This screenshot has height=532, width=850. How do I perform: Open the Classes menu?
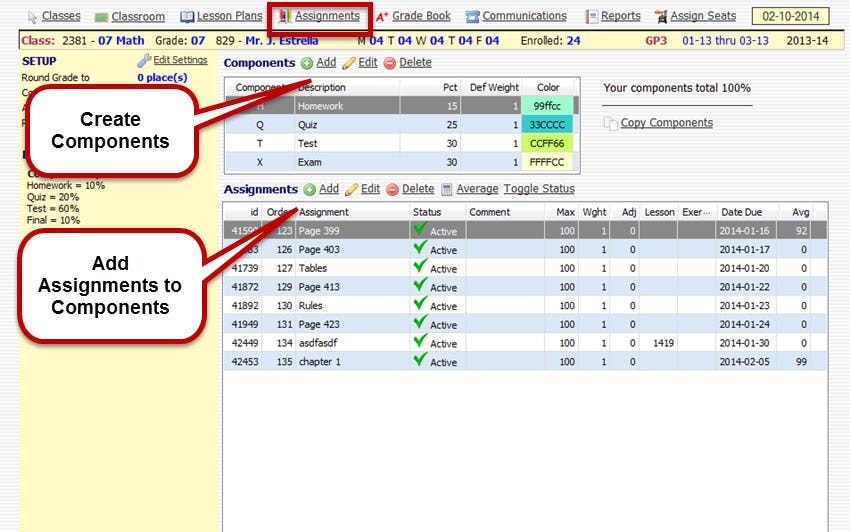[x=61, y=16]
